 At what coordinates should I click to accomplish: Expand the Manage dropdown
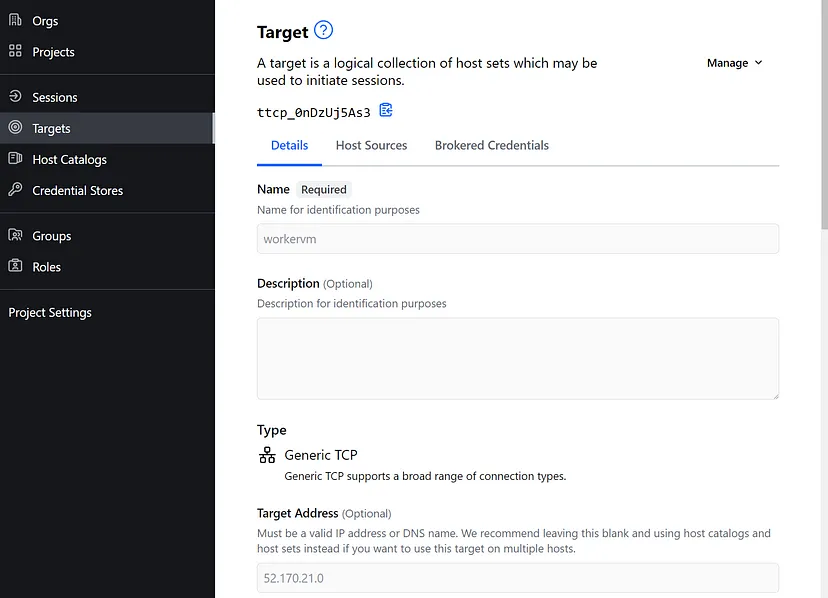pyautogui.click(x=734, y=63)
